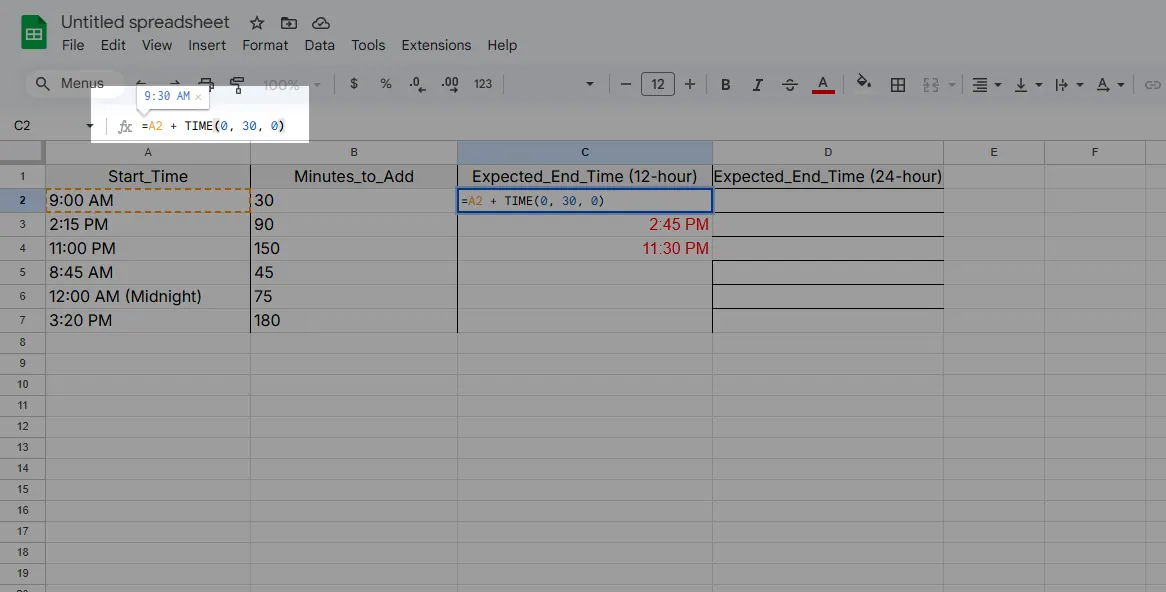Increase font size with plus button
1166x592 pixels.
click(x=689, y=84)
